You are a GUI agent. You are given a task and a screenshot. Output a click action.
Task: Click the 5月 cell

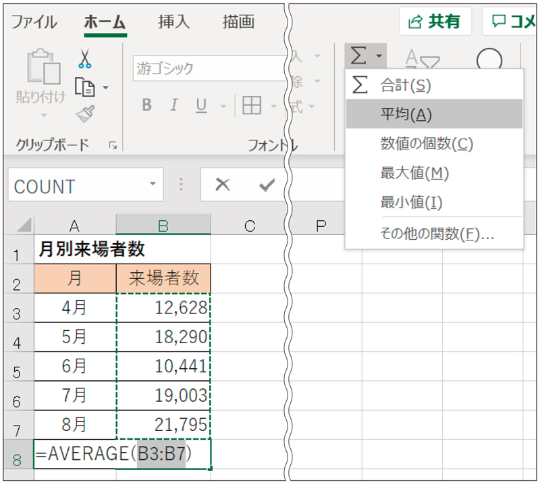pyautogui.click(x=75, y=337)
